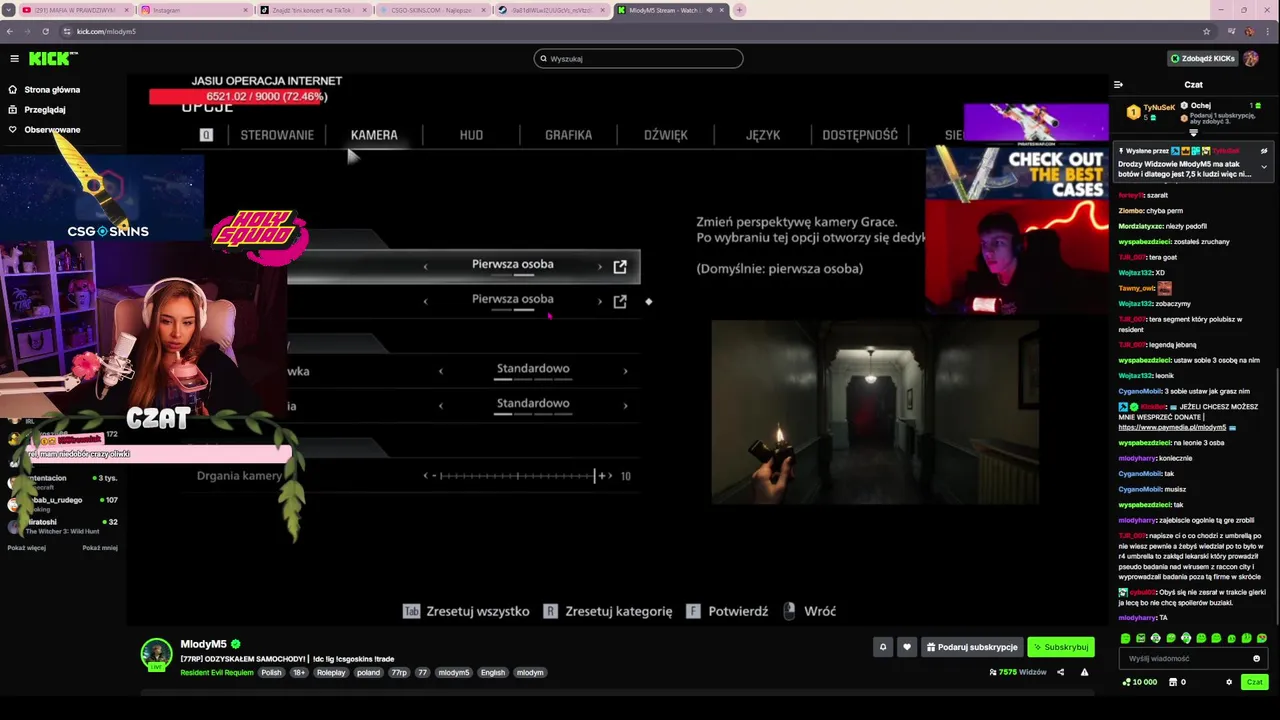
Task: Click the MlodyM5 channel name
Action: pyautogui.click(x=203, y=644)
